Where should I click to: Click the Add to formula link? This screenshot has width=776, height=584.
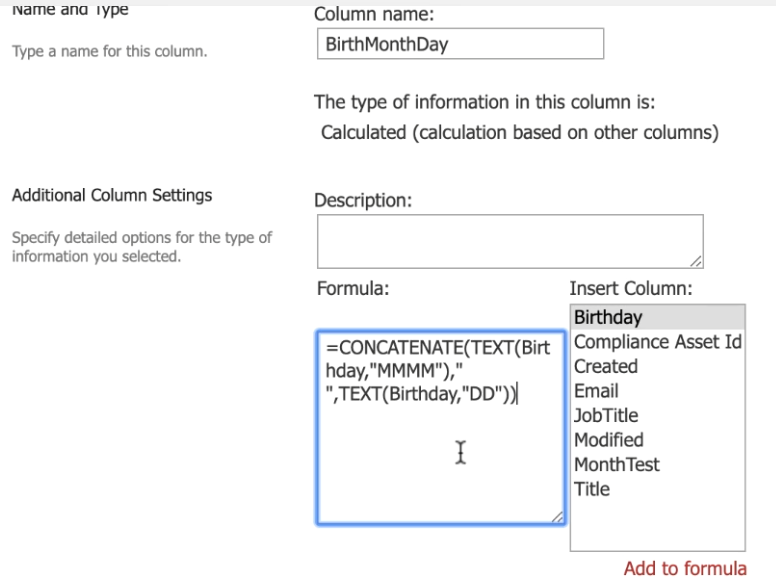click(x=685, y=569)
